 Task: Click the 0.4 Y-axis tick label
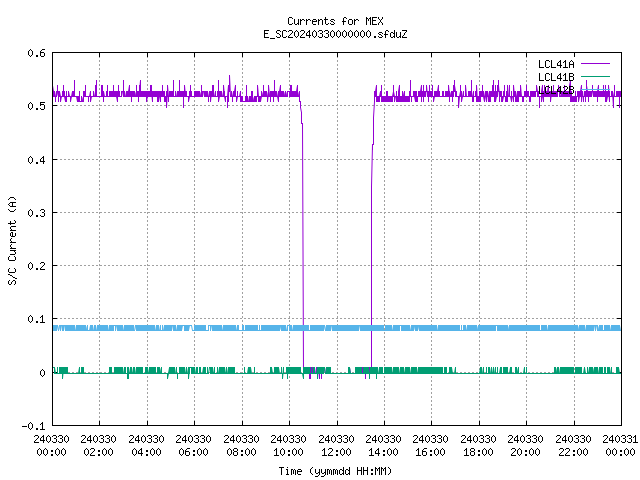pos(36,160)
